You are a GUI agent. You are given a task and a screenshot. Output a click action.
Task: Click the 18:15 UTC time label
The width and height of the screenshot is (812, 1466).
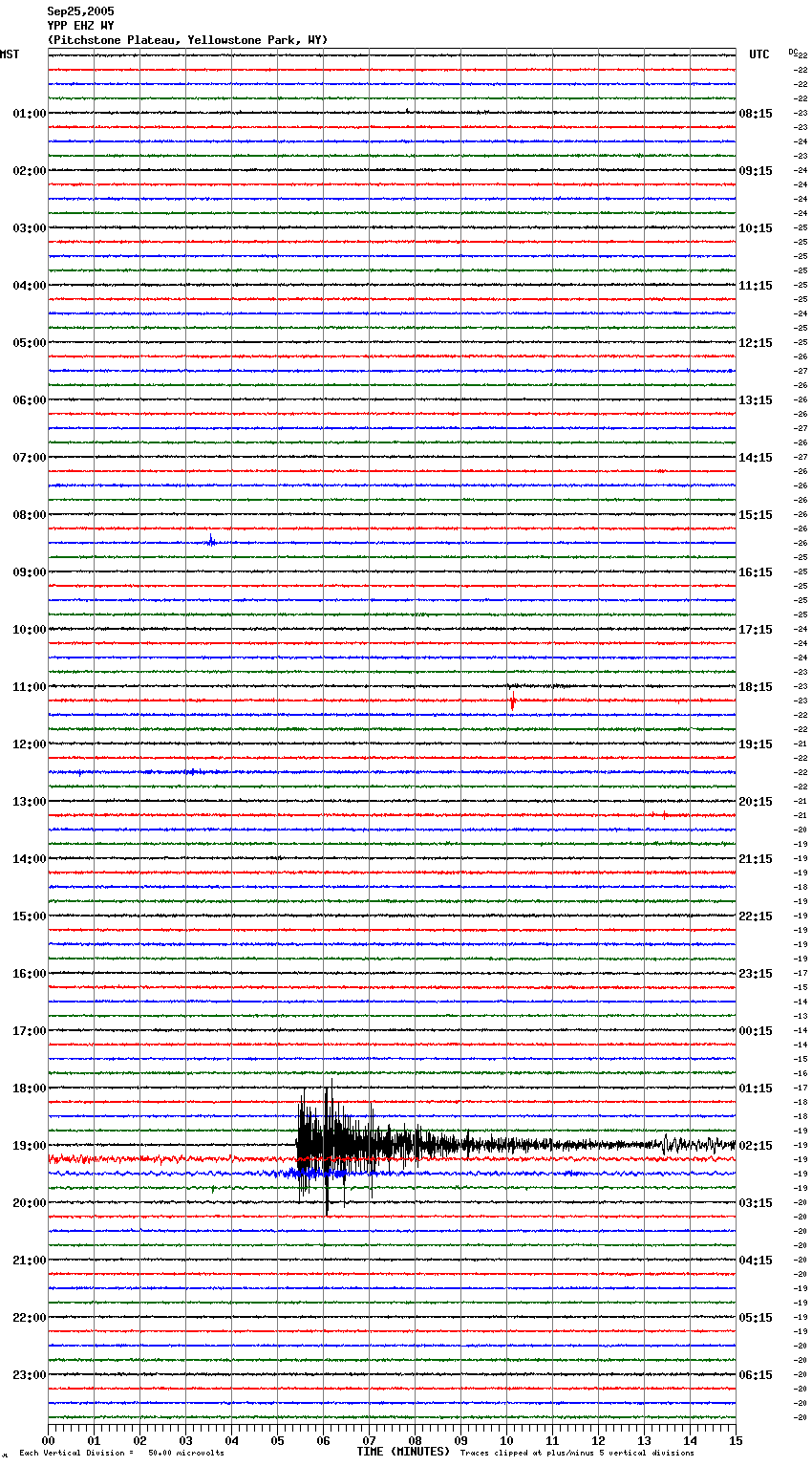click(756, 687)
